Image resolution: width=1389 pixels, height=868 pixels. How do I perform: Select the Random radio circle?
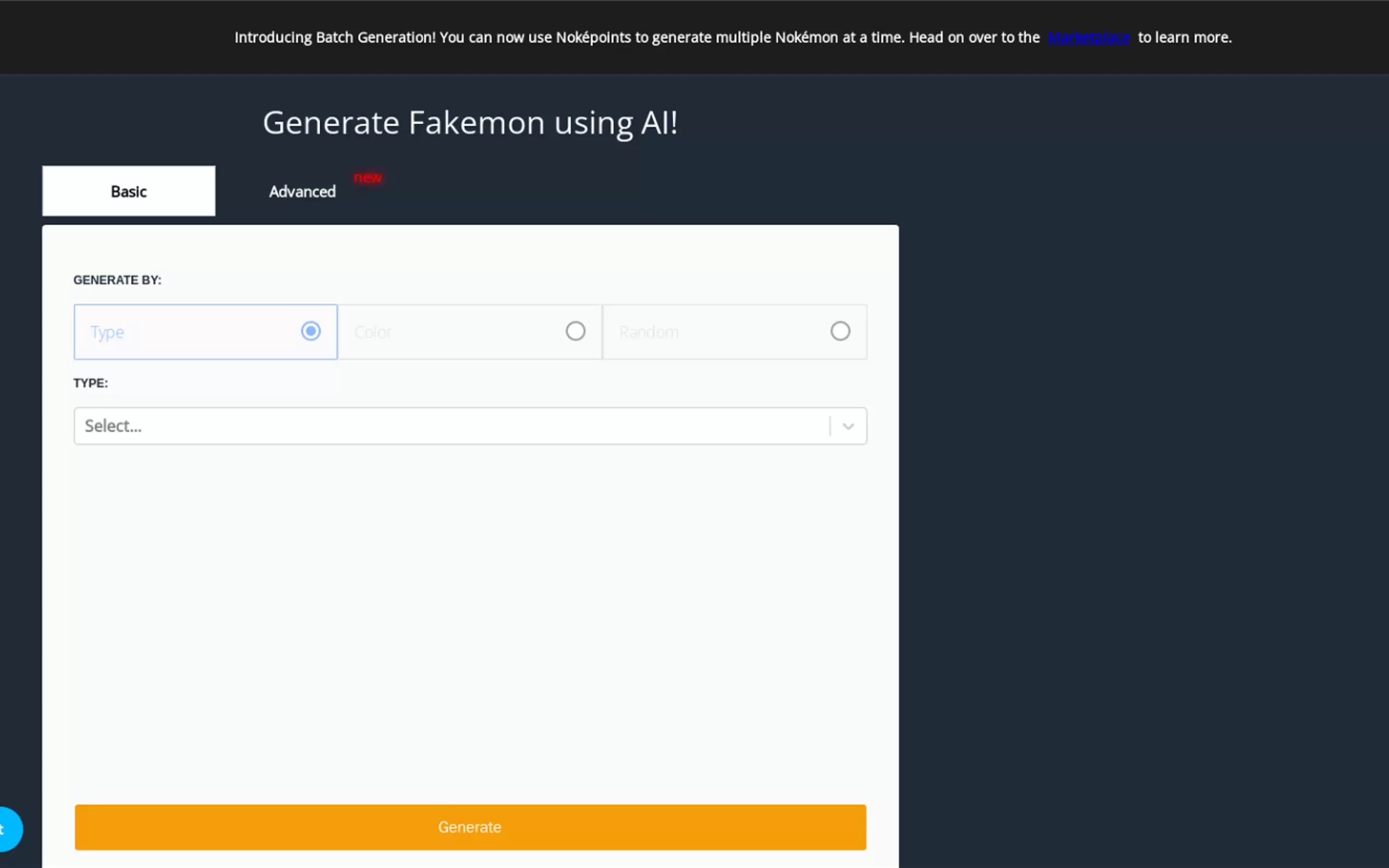840,331
